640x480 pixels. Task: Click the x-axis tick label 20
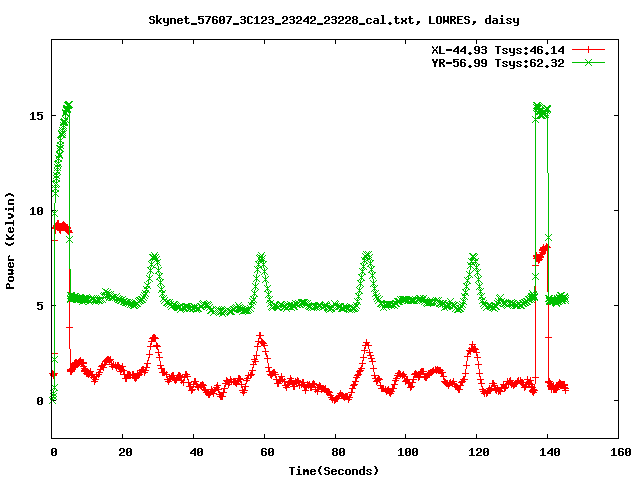click(x=125, y=452)
